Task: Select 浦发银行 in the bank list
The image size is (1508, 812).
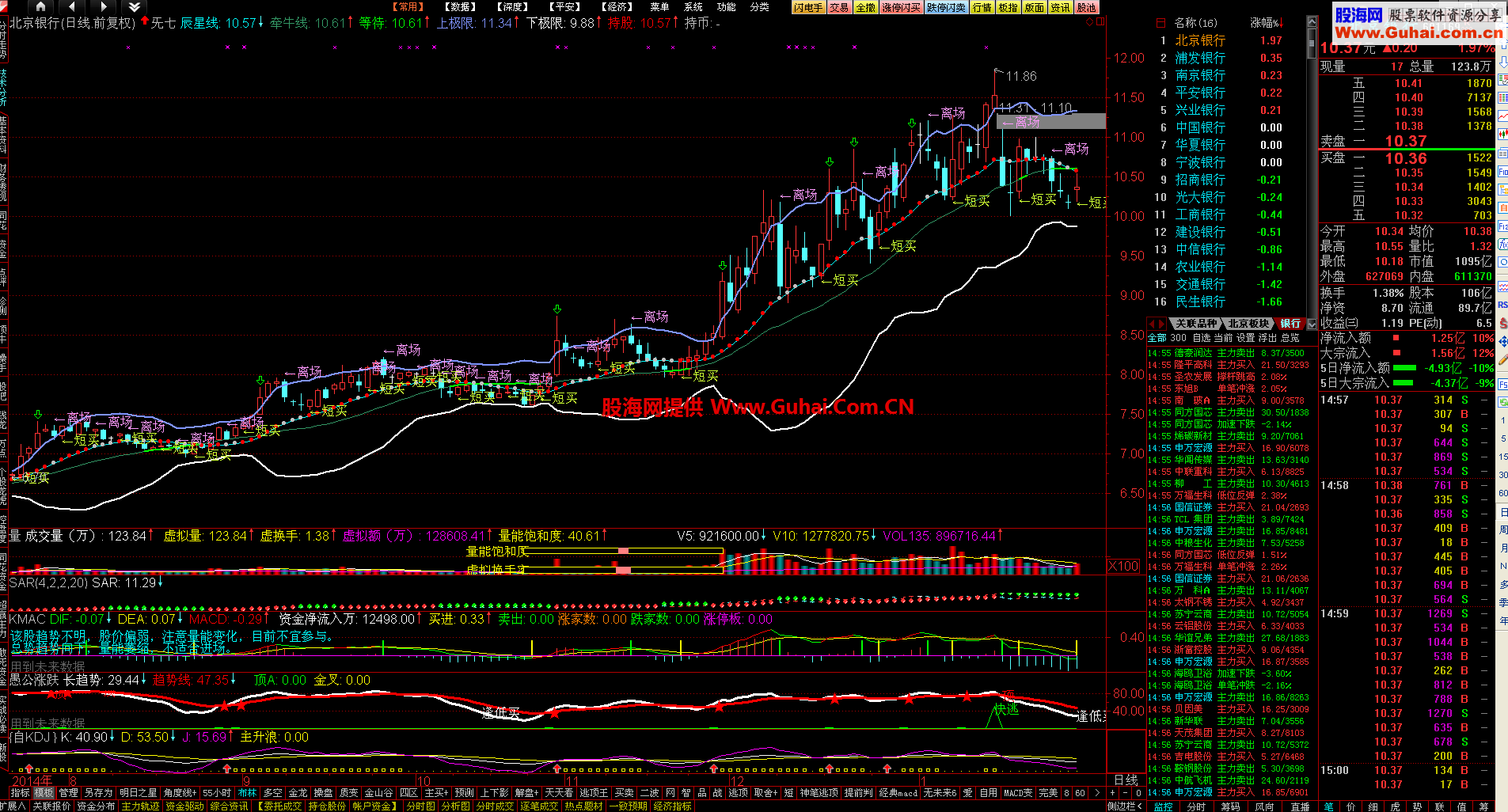Action: click(x=1199, y=58)
